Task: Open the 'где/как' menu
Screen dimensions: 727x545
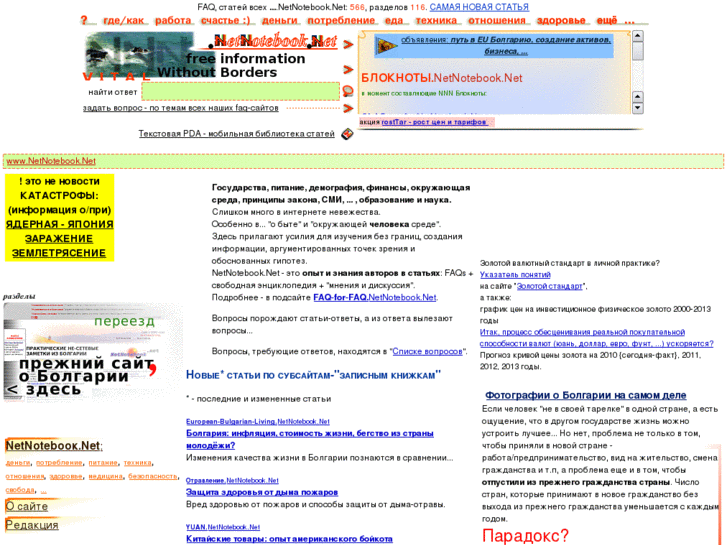Action: (x=123, y=20)
